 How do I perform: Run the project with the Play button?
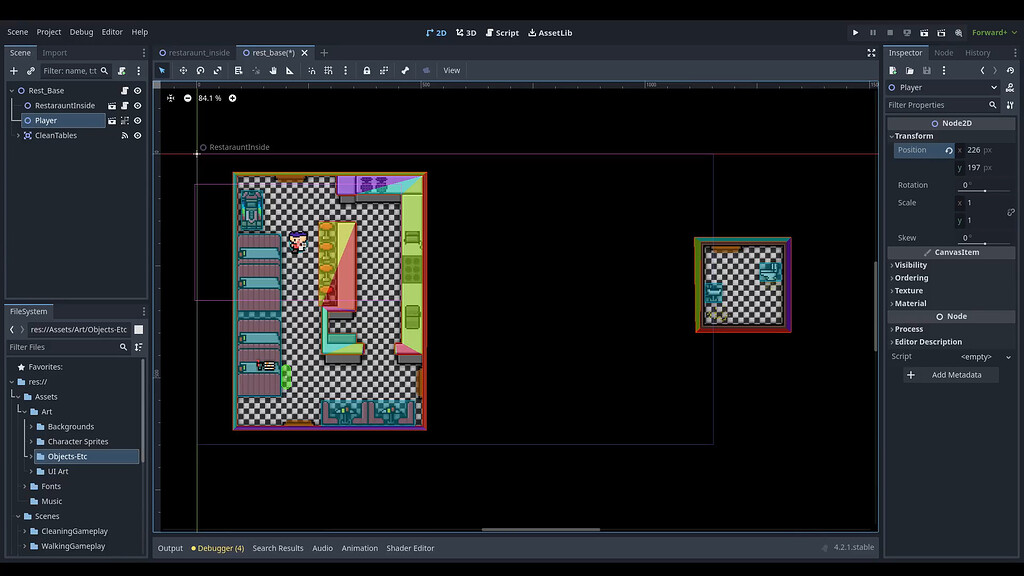click(855, 32)
